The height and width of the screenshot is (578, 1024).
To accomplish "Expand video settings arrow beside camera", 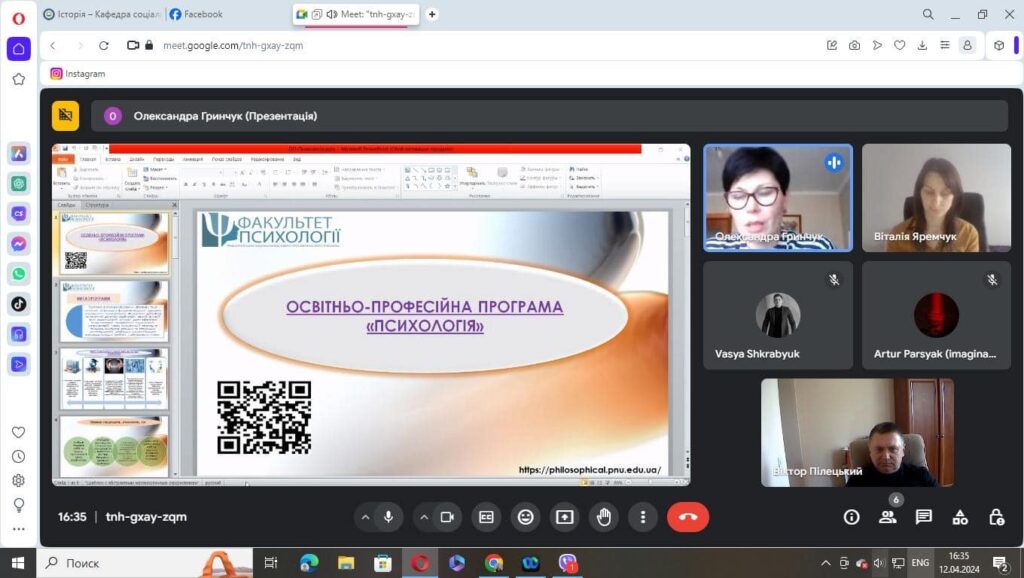I will tap(424, 517).
